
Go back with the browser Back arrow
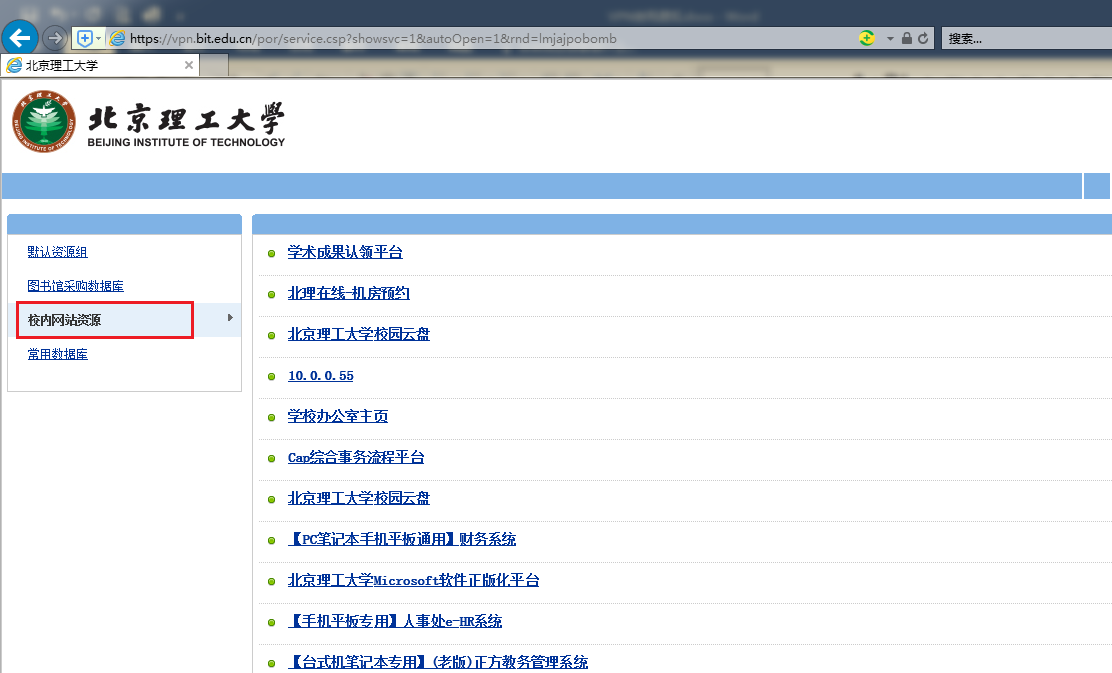(20, 38)
